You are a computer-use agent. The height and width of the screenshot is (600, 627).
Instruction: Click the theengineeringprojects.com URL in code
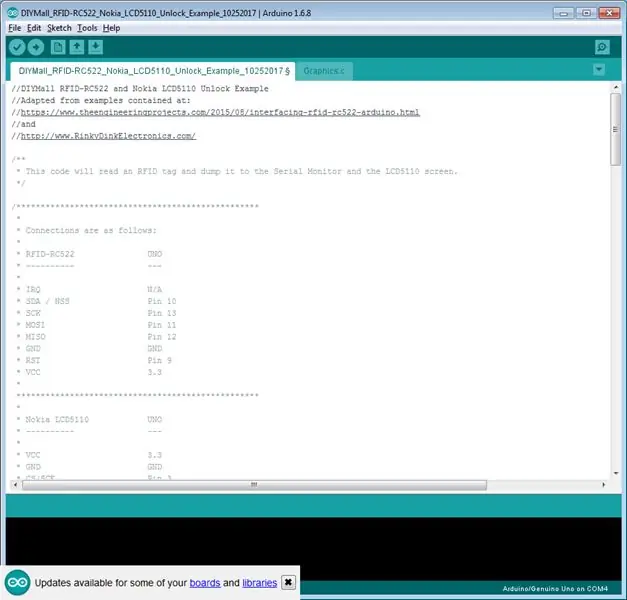(220, 112)
